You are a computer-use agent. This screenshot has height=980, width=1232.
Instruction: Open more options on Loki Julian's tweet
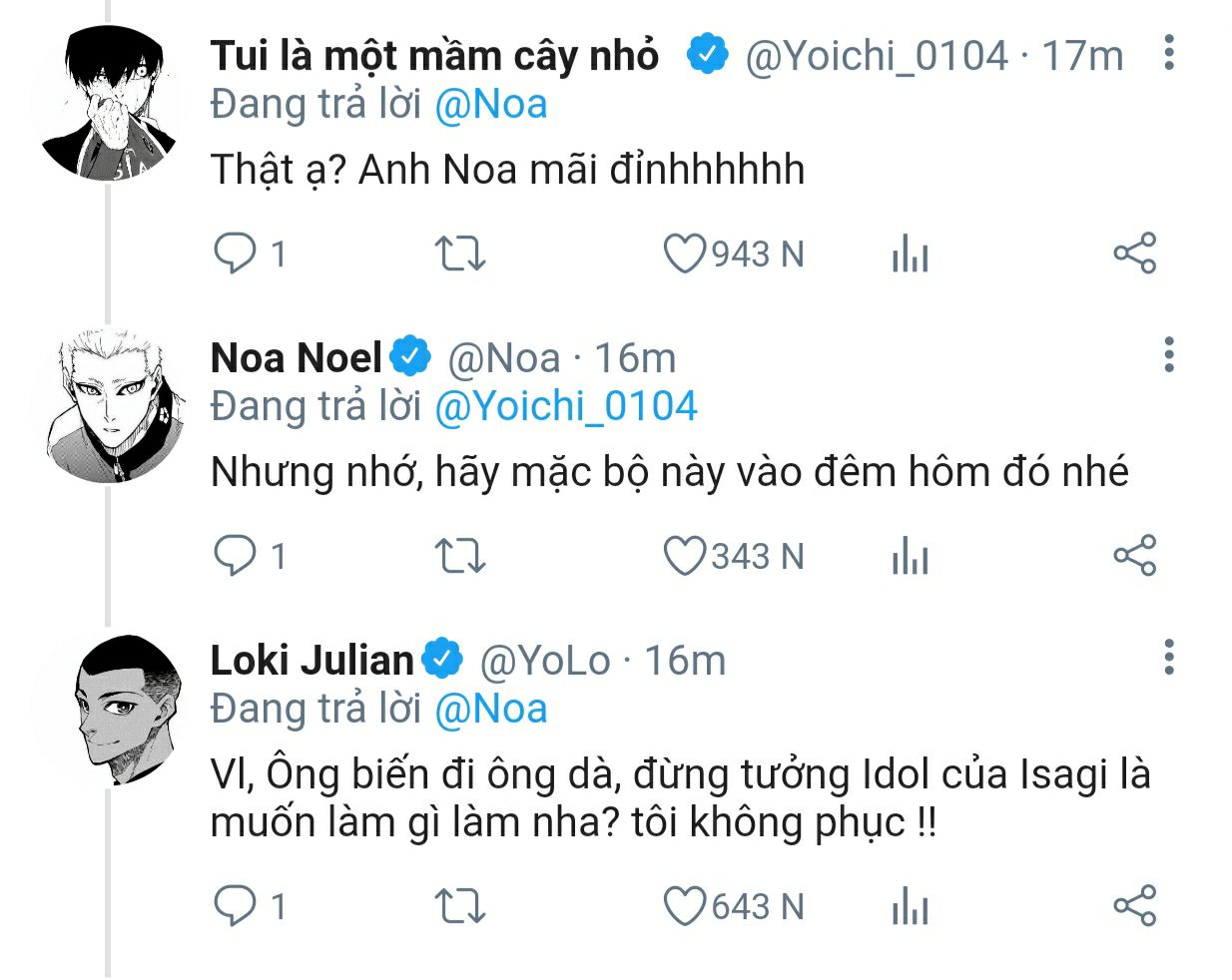1168,657
